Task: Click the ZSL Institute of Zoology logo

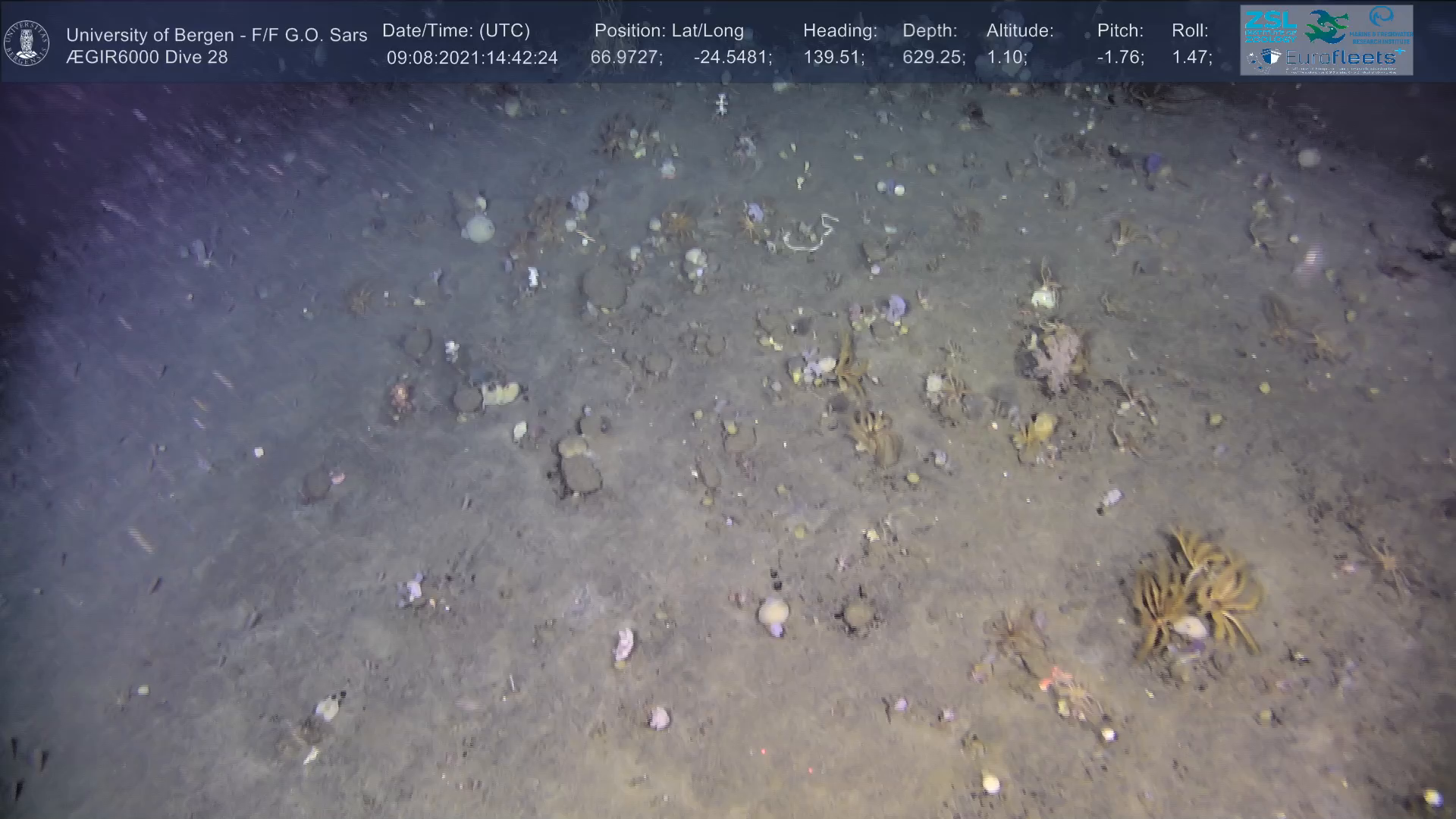Action: tap(1270, 27)
